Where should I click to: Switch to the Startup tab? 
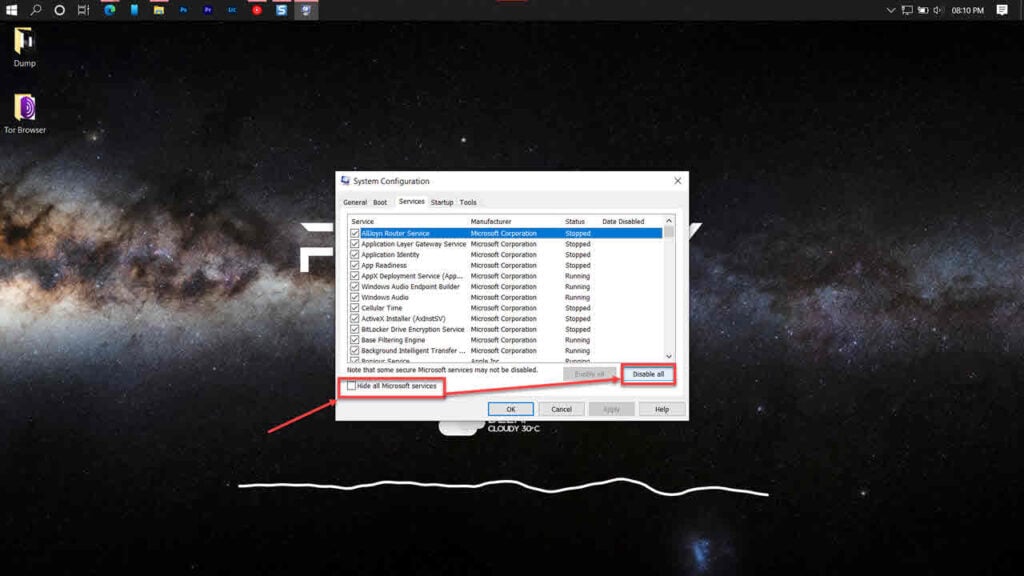(442, 202)
